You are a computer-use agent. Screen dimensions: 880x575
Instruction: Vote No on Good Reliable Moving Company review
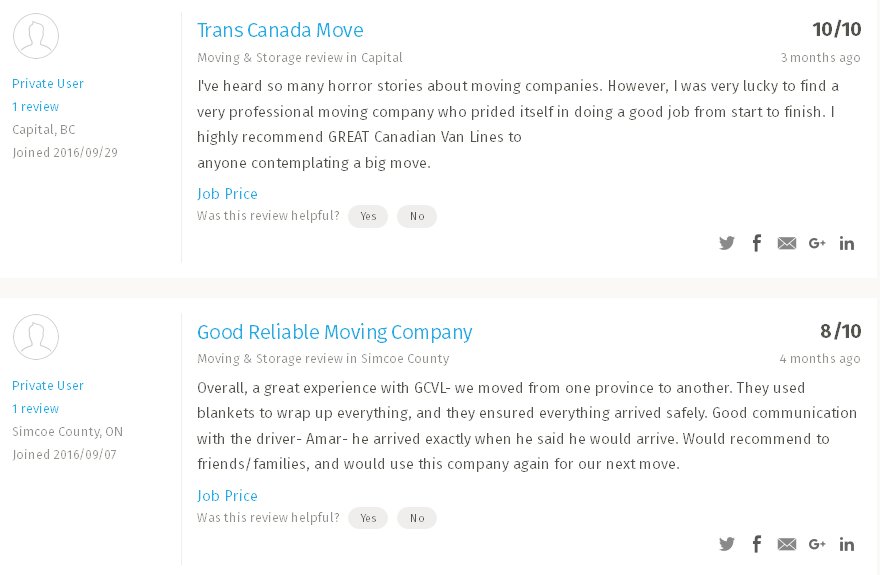(417, 518)
